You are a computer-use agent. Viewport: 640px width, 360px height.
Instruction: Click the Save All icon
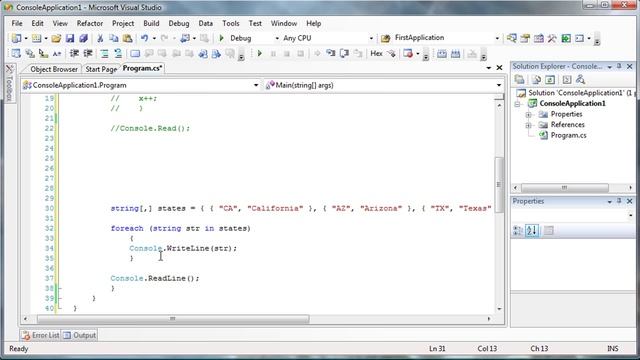[x=83, y=38]
